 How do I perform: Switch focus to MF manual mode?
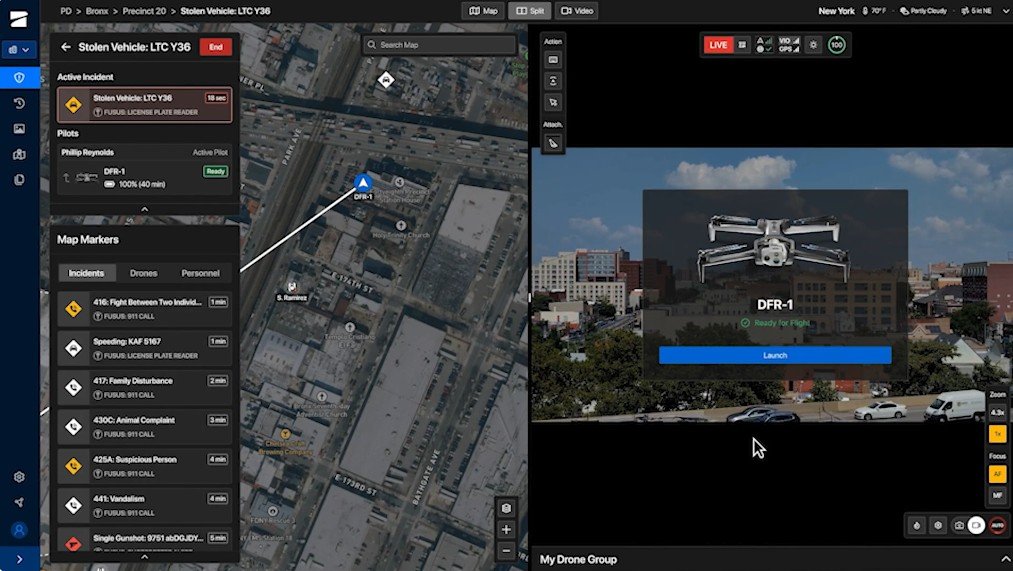point(997,495)
